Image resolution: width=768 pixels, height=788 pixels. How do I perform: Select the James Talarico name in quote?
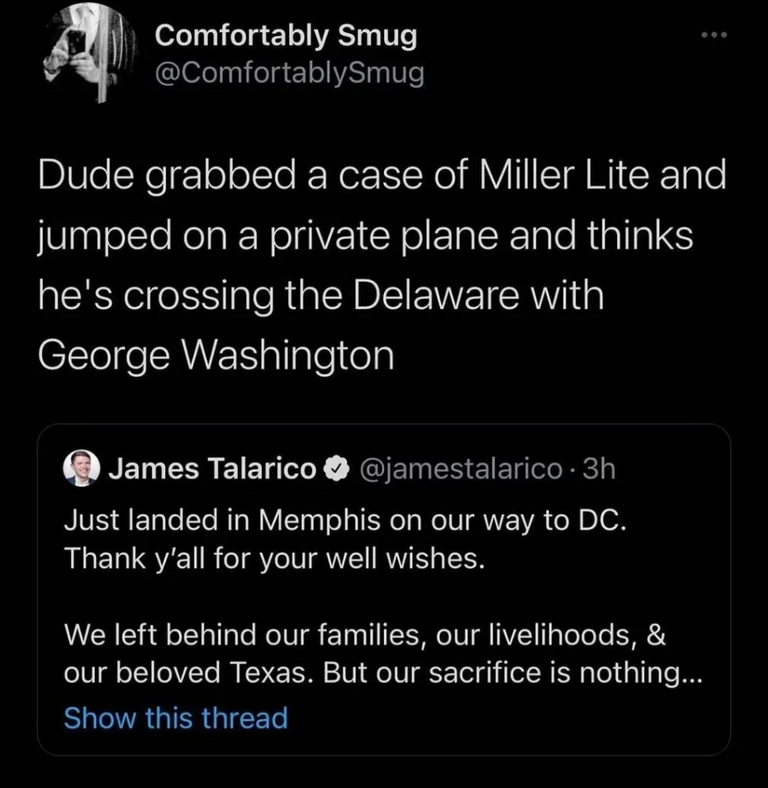[212, 467]
